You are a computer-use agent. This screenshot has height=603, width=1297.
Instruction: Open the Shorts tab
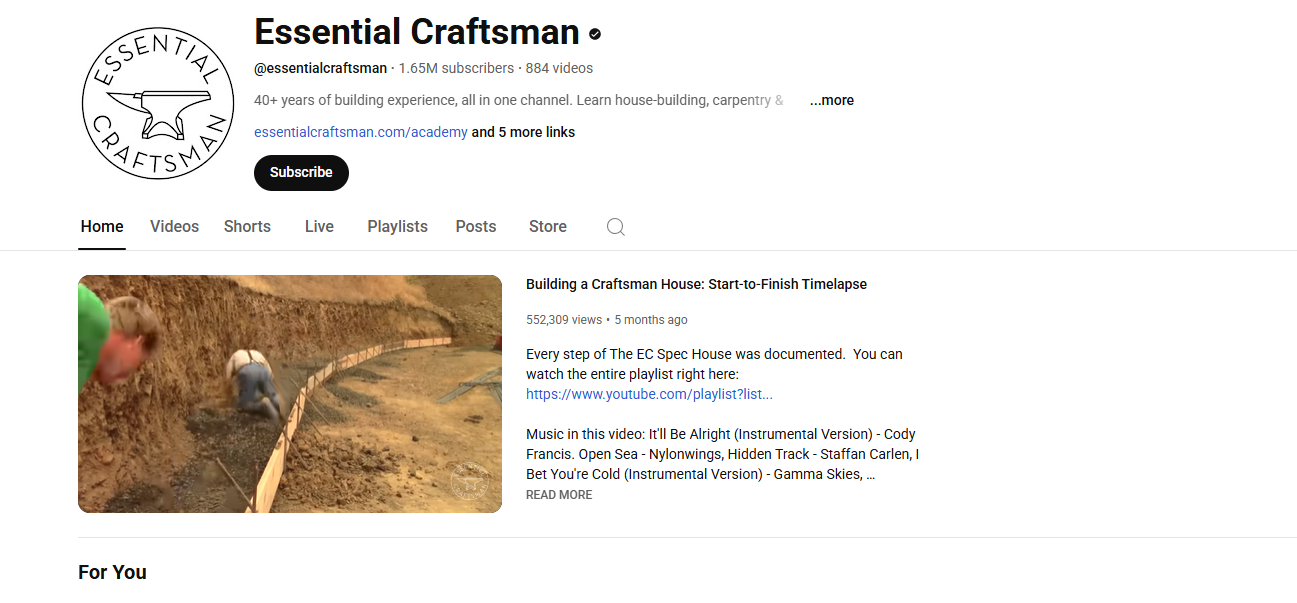pyautogui.click(x=246, y=227)
